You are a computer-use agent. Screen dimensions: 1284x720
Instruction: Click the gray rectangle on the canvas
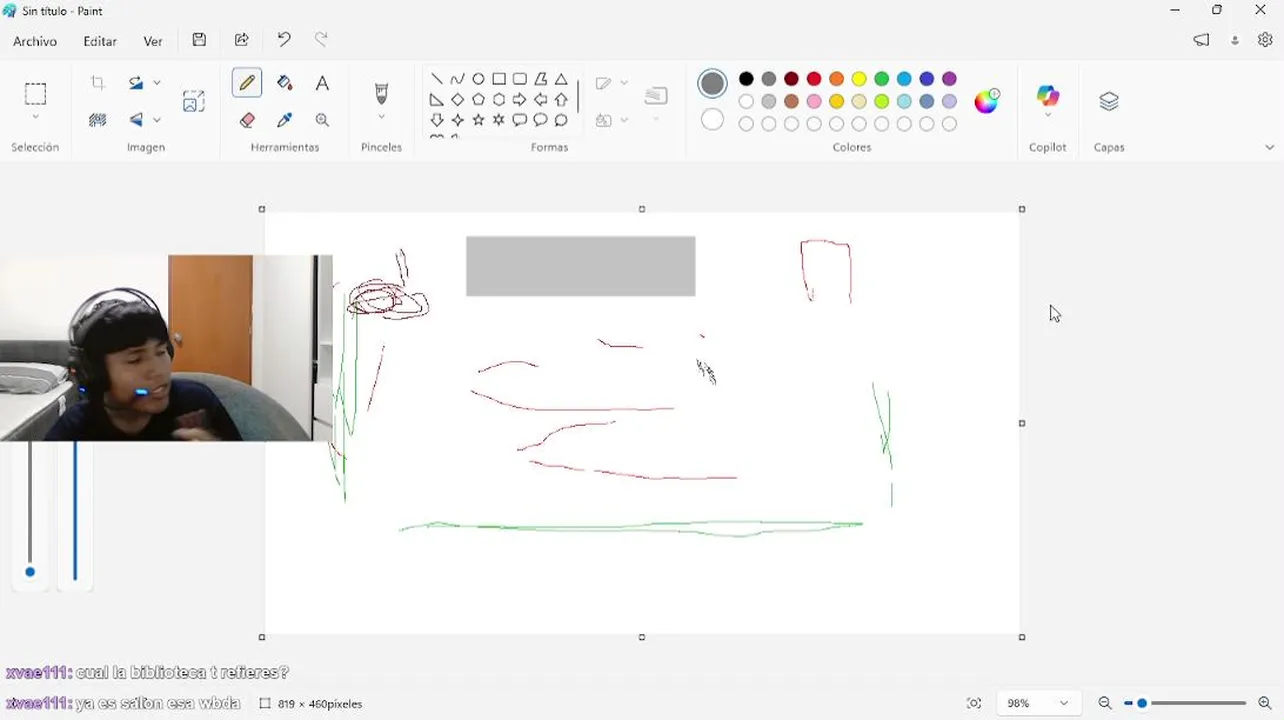tap(580, 266)
